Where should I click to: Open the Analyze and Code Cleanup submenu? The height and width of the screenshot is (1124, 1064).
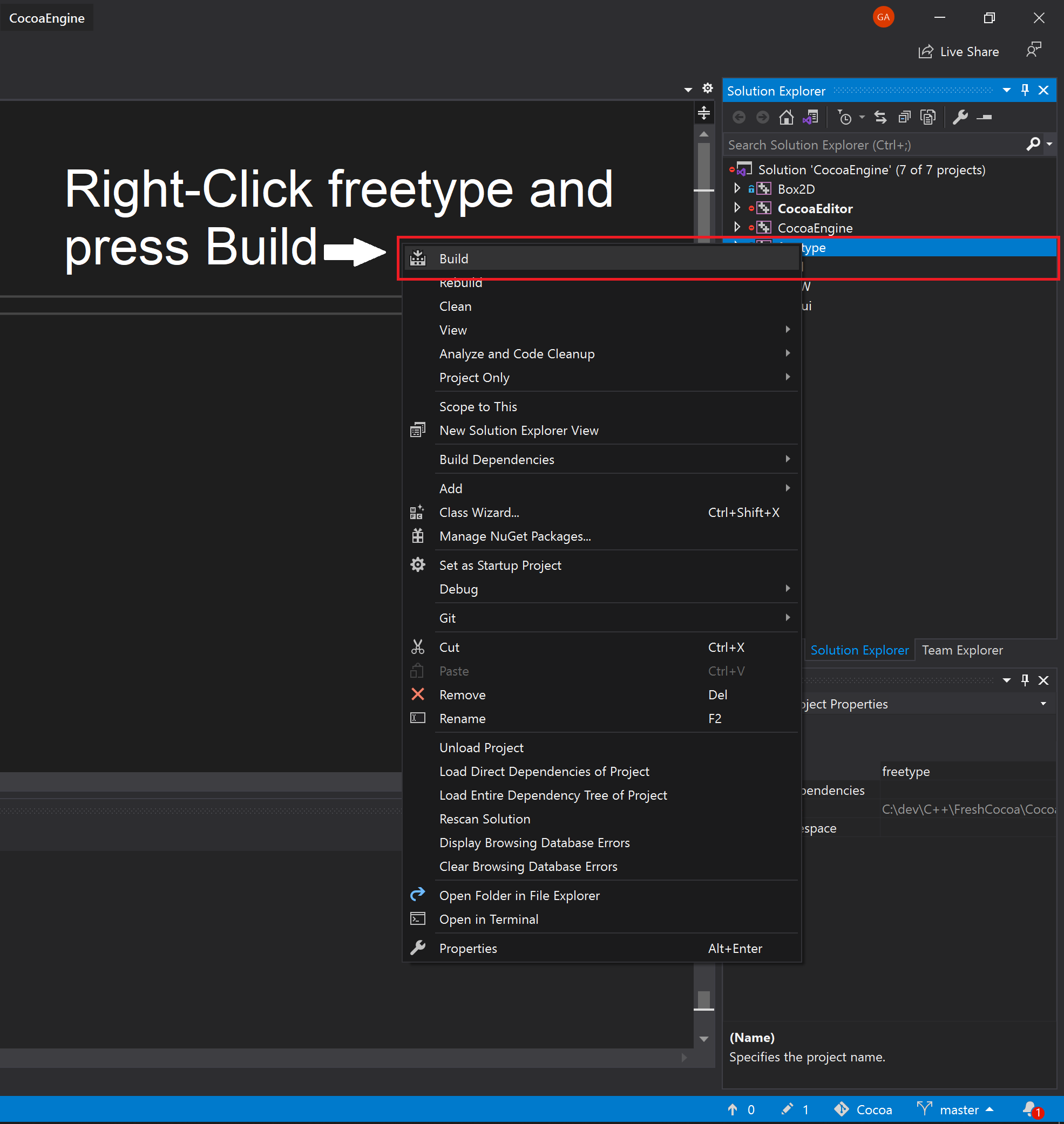601,353
